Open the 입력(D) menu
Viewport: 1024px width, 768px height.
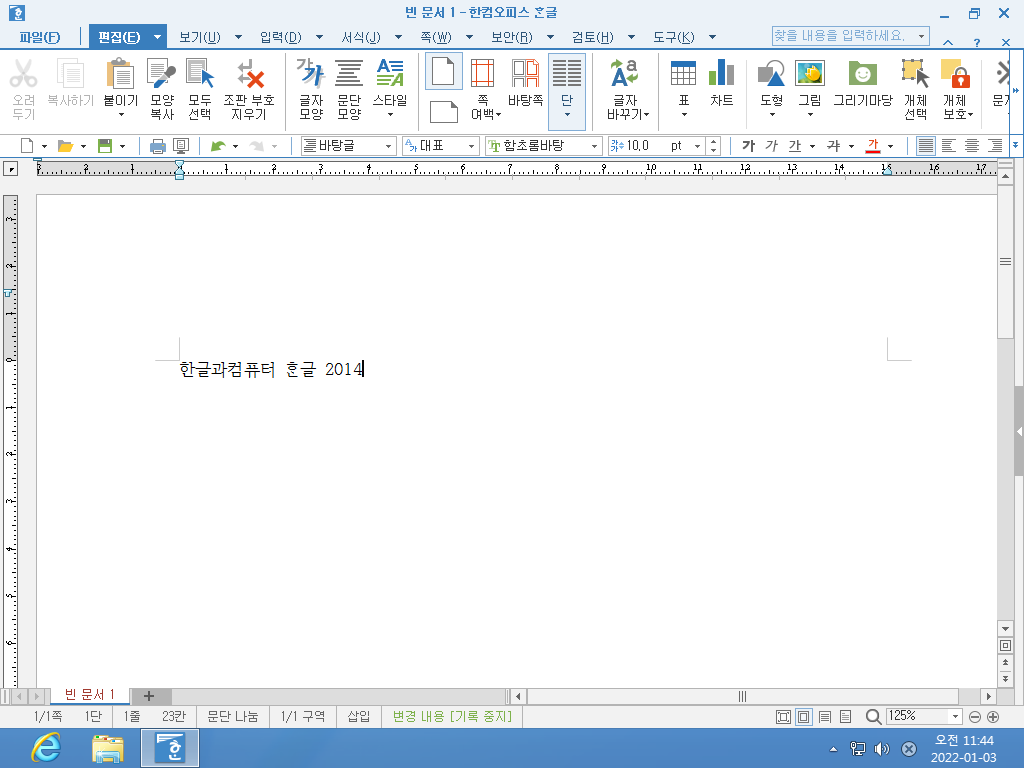pyautogui.click(x=281, y=37)
